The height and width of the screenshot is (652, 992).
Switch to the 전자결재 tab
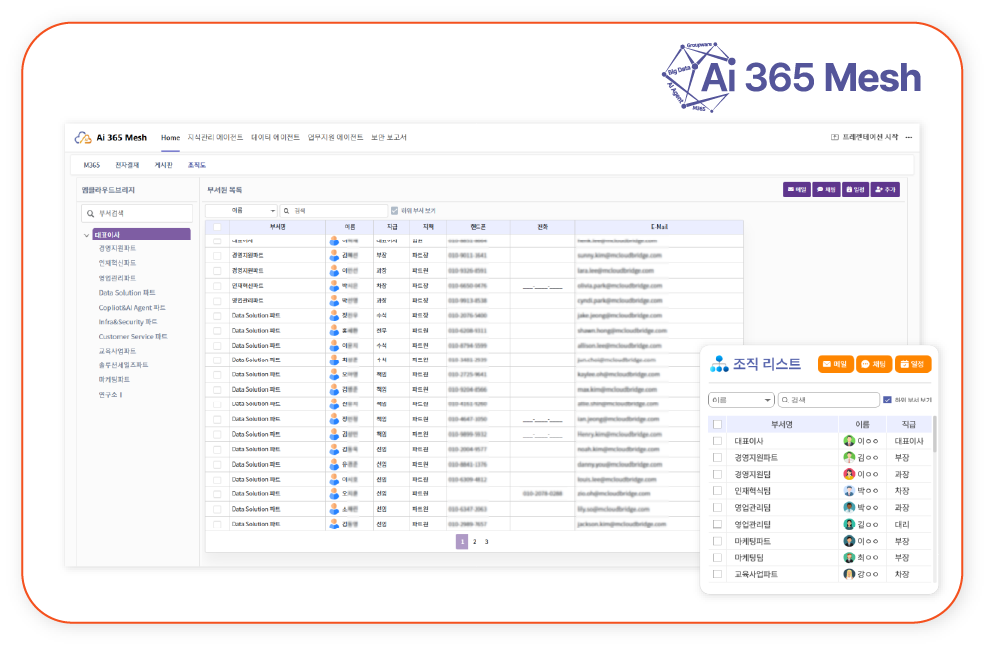point(127,165)
